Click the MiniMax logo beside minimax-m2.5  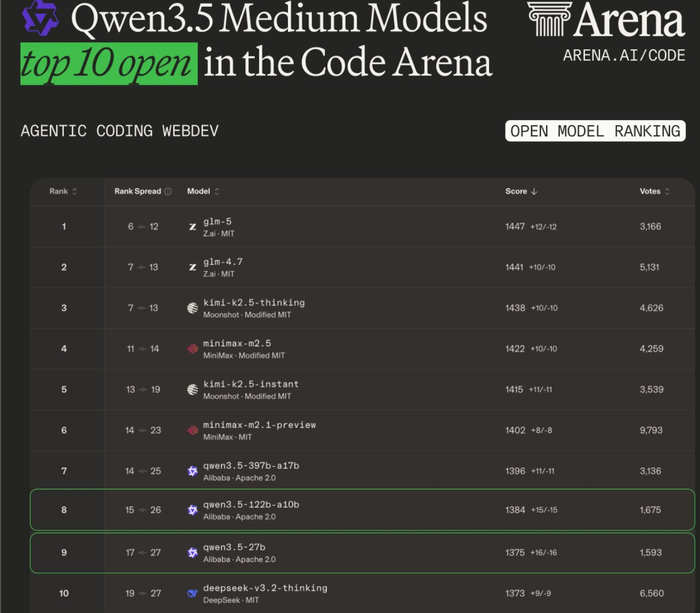tap(193, 349)
